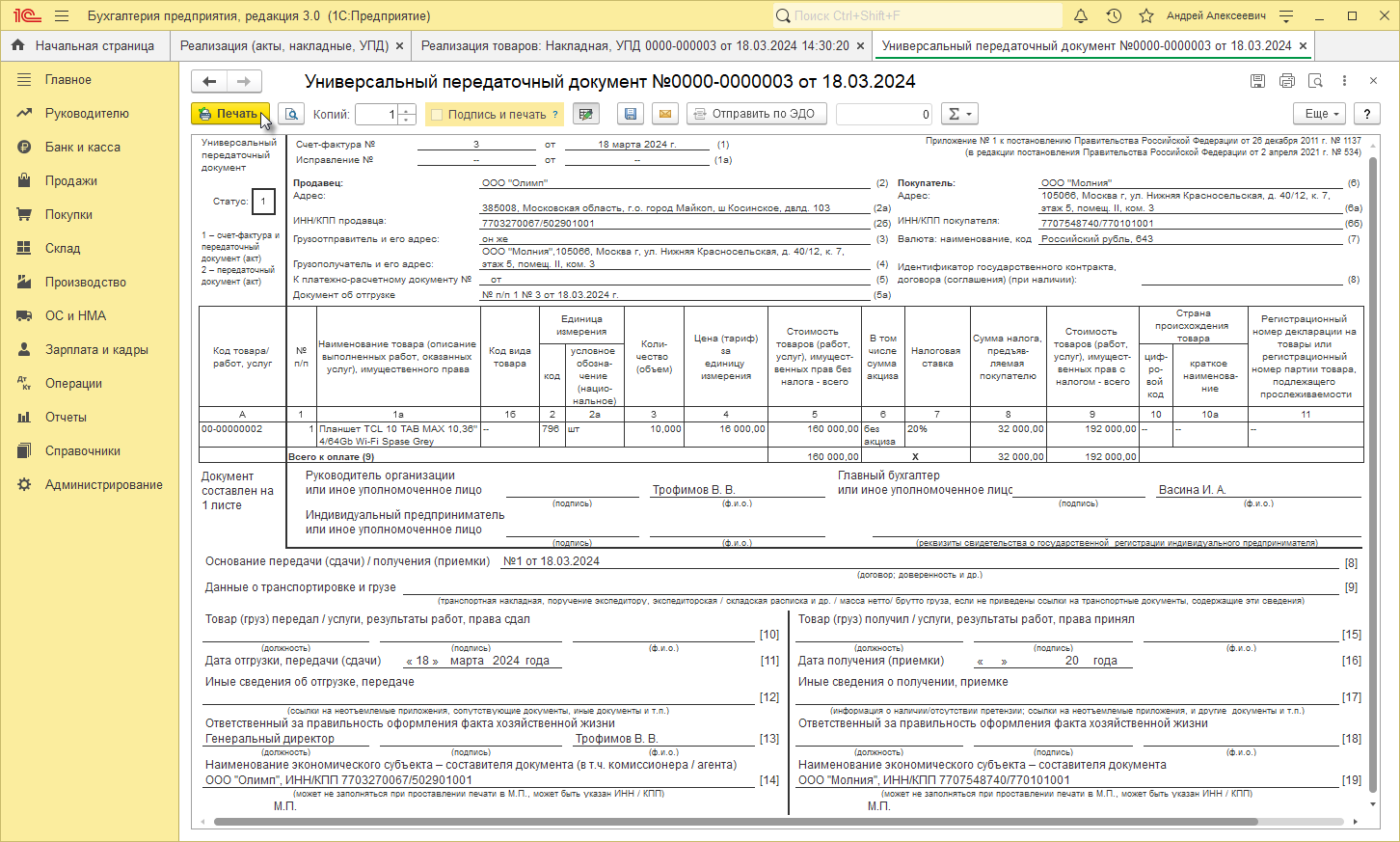Open the Склад section

pos(90,249)
